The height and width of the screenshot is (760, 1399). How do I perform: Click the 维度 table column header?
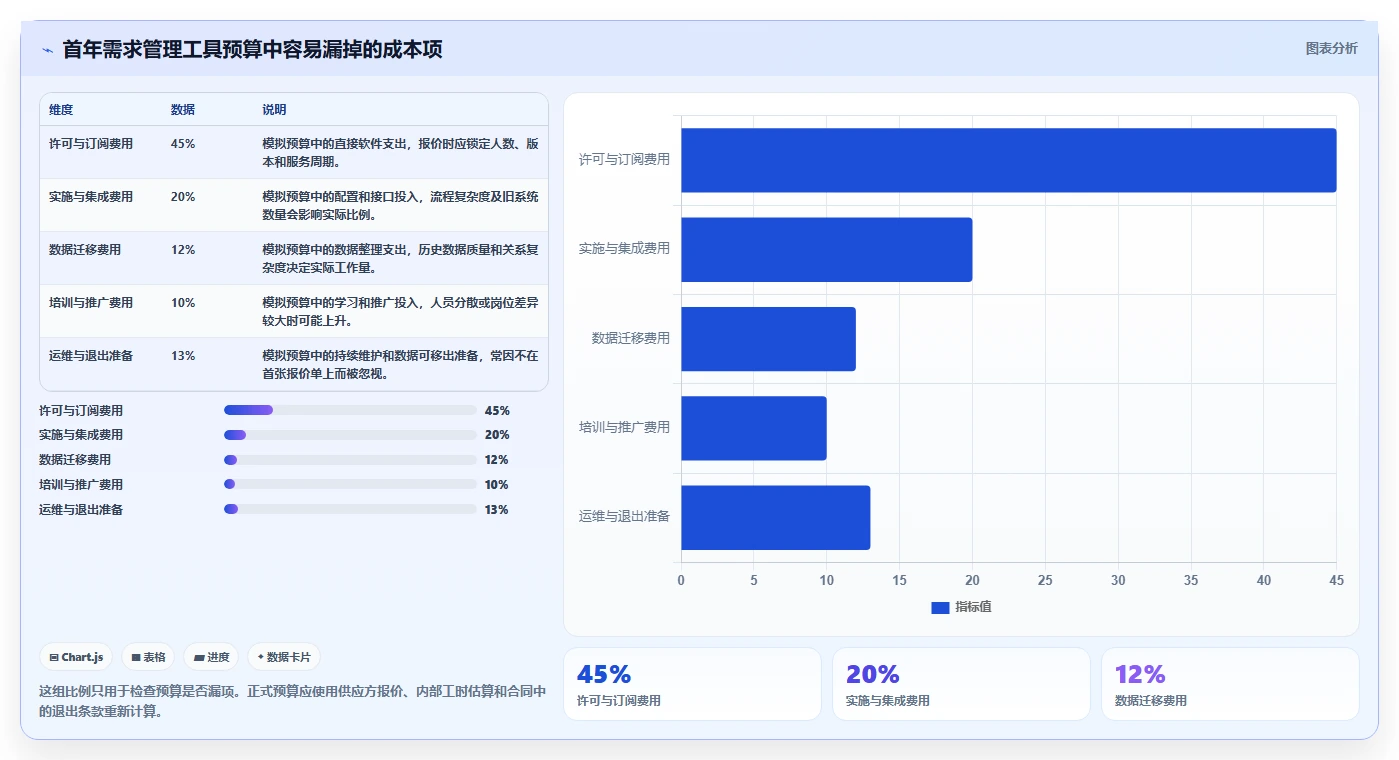click(x=61, y=109)
